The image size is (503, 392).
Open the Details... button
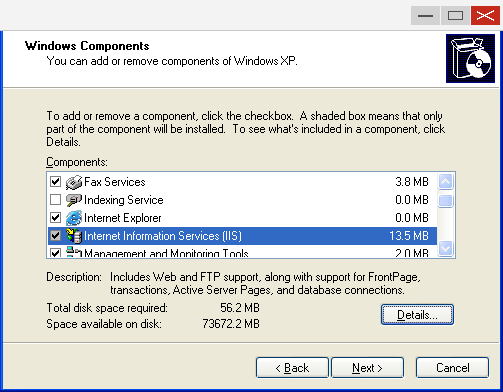417,314
